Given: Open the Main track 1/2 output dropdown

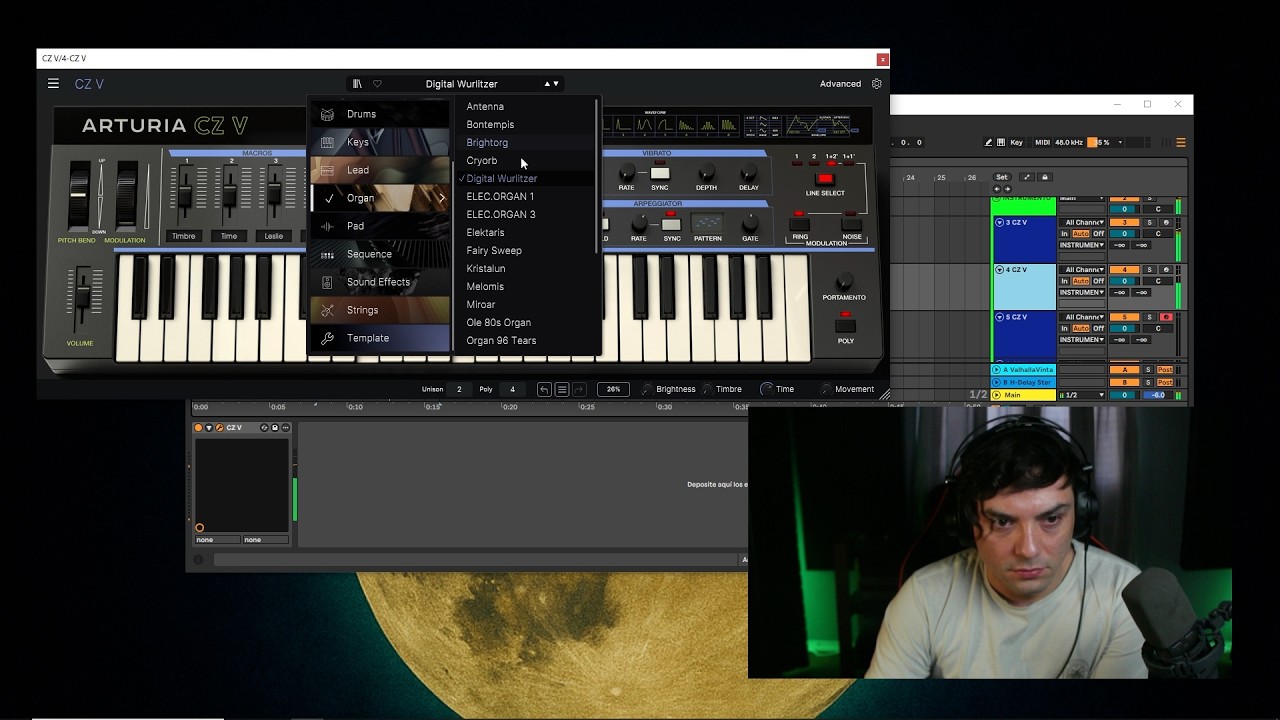Looking at the screenshot, I should 1082,395.
